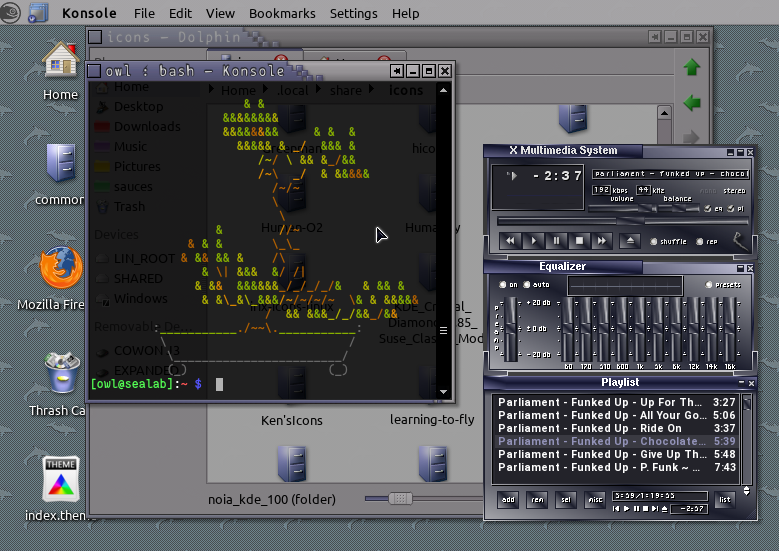Click the XMMS balance slider
Image resolution: width=779 pixels, height=551 pixels.
pos(679,209)
